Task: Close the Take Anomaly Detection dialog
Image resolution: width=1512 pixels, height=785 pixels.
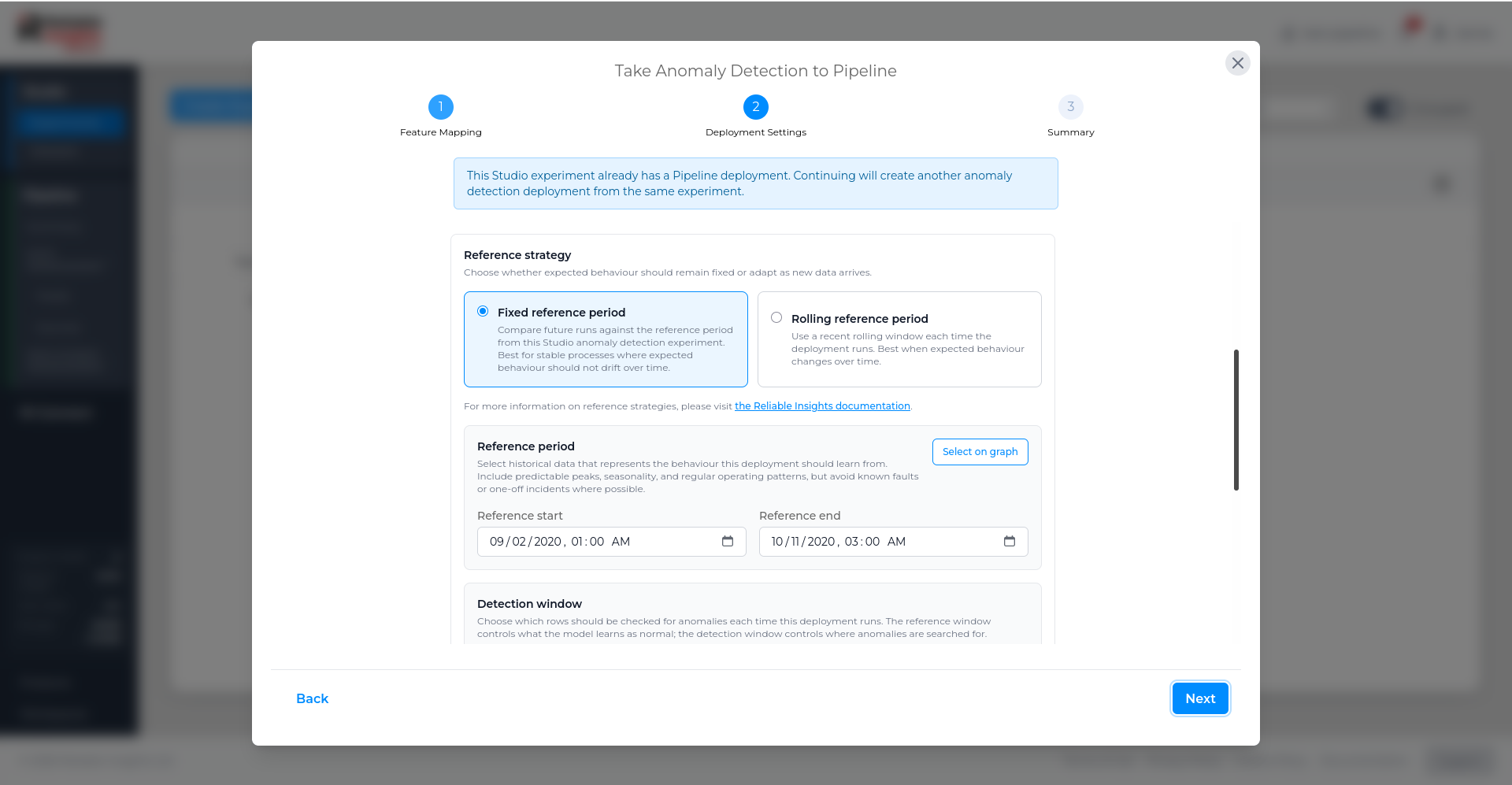Action: pyautogui.click(x=1237, y=63)
